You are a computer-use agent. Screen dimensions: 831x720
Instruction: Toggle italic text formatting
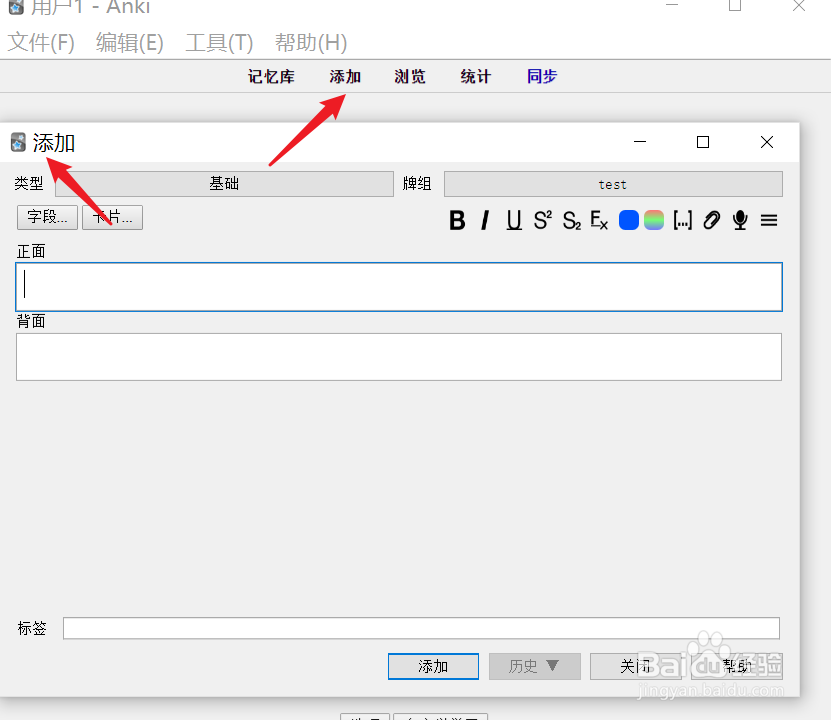pos(485,220)
